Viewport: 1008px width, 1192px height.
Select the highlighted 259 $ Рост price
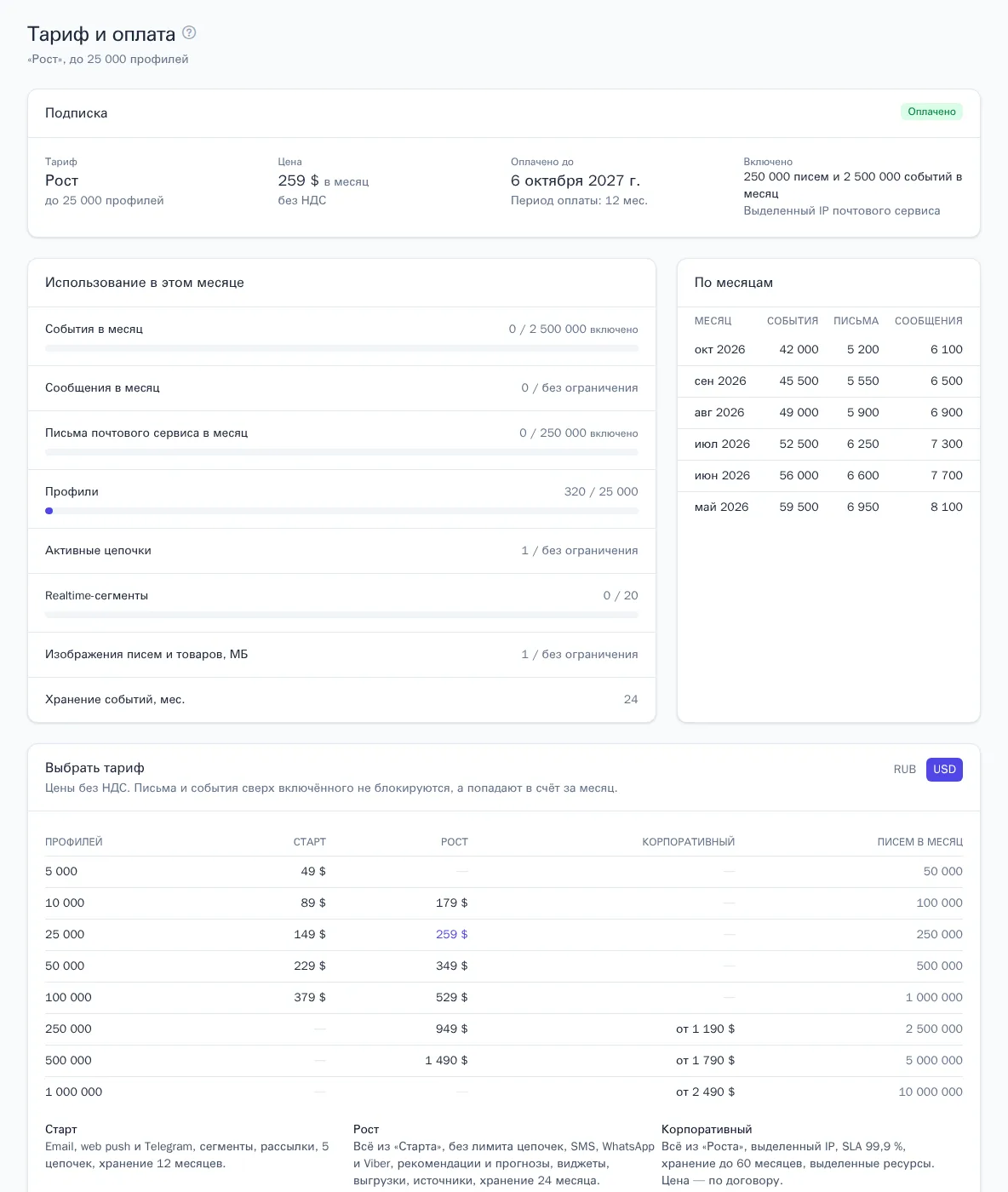pos(451,934)
